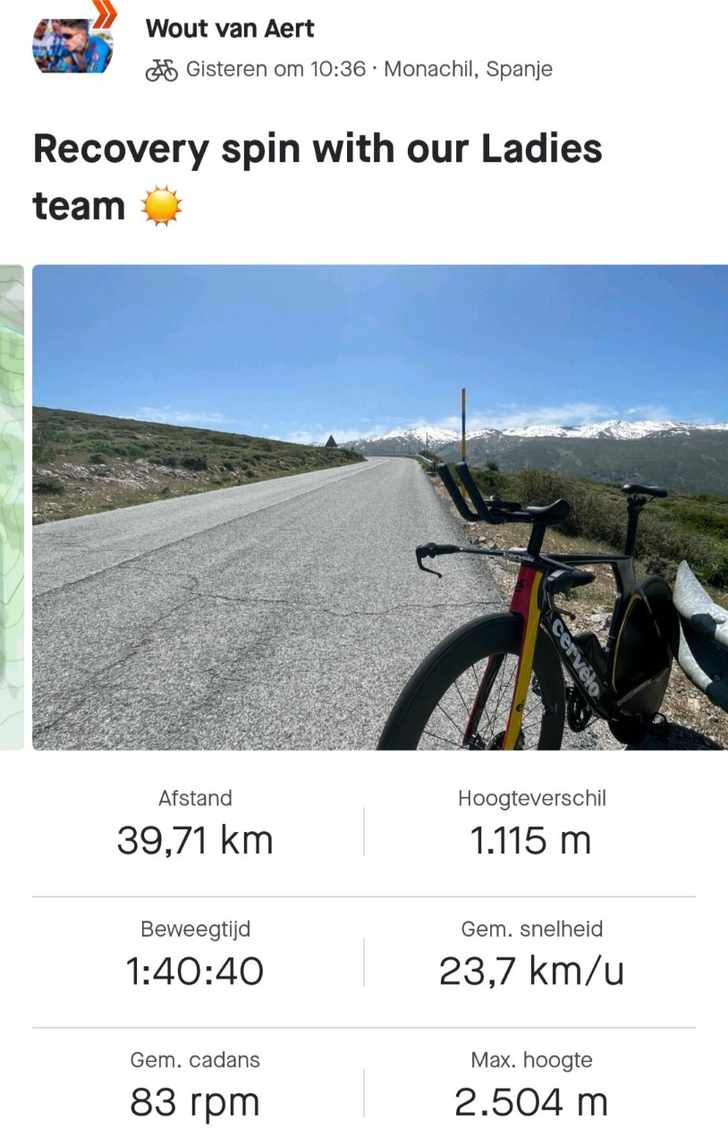
Task: View the ride photo of the bike
Action: (x=380, y=507)
